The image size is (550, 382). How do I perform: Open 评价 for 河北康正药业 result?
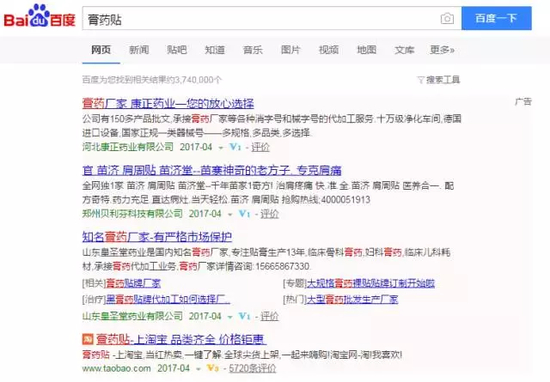point(260,147)
